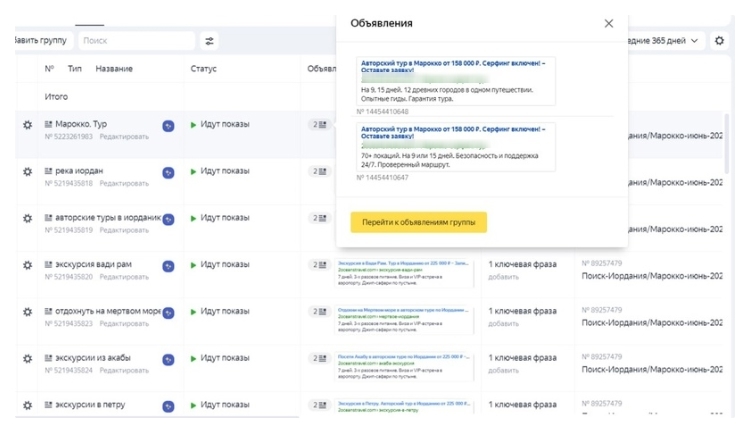This screenshot has height=427, width=745.
Task: Click Редактировать under отдохнуть на мертвом море
Action: (124, 323)
